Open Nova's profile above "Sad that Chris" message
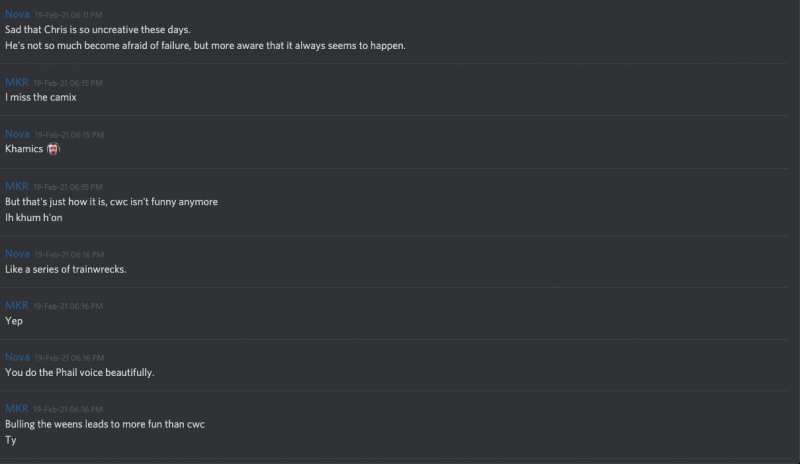Screen dimensions: 800x464 pos(17,15)
